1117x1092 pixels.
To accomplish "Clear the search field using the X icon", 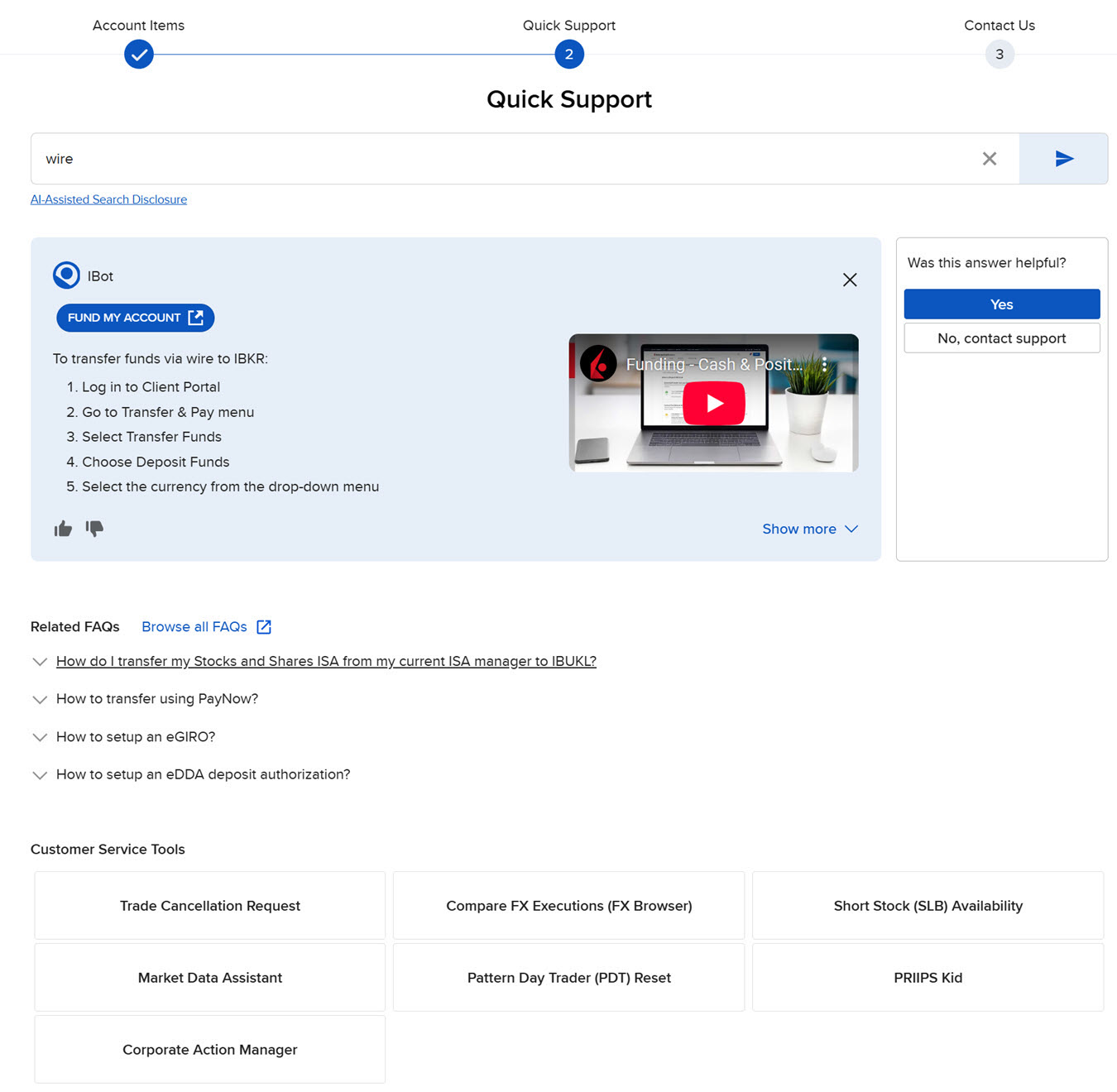I will click(x=990, y=158).
